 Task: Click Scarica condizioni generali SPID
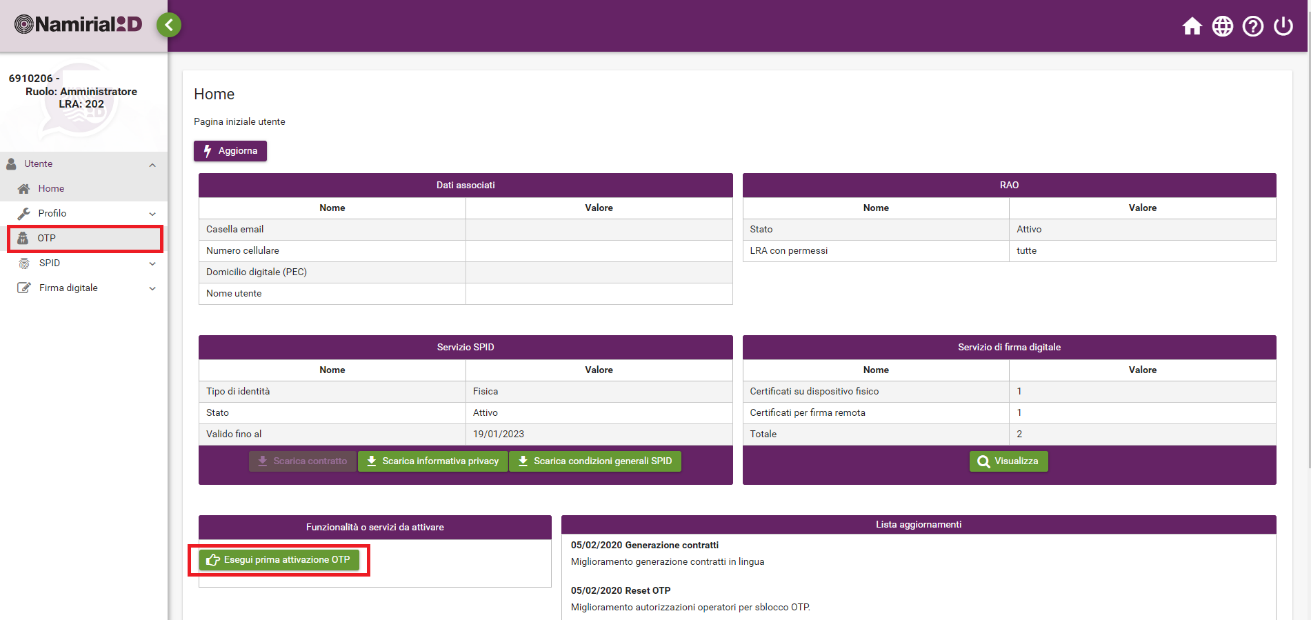point(595,461)
